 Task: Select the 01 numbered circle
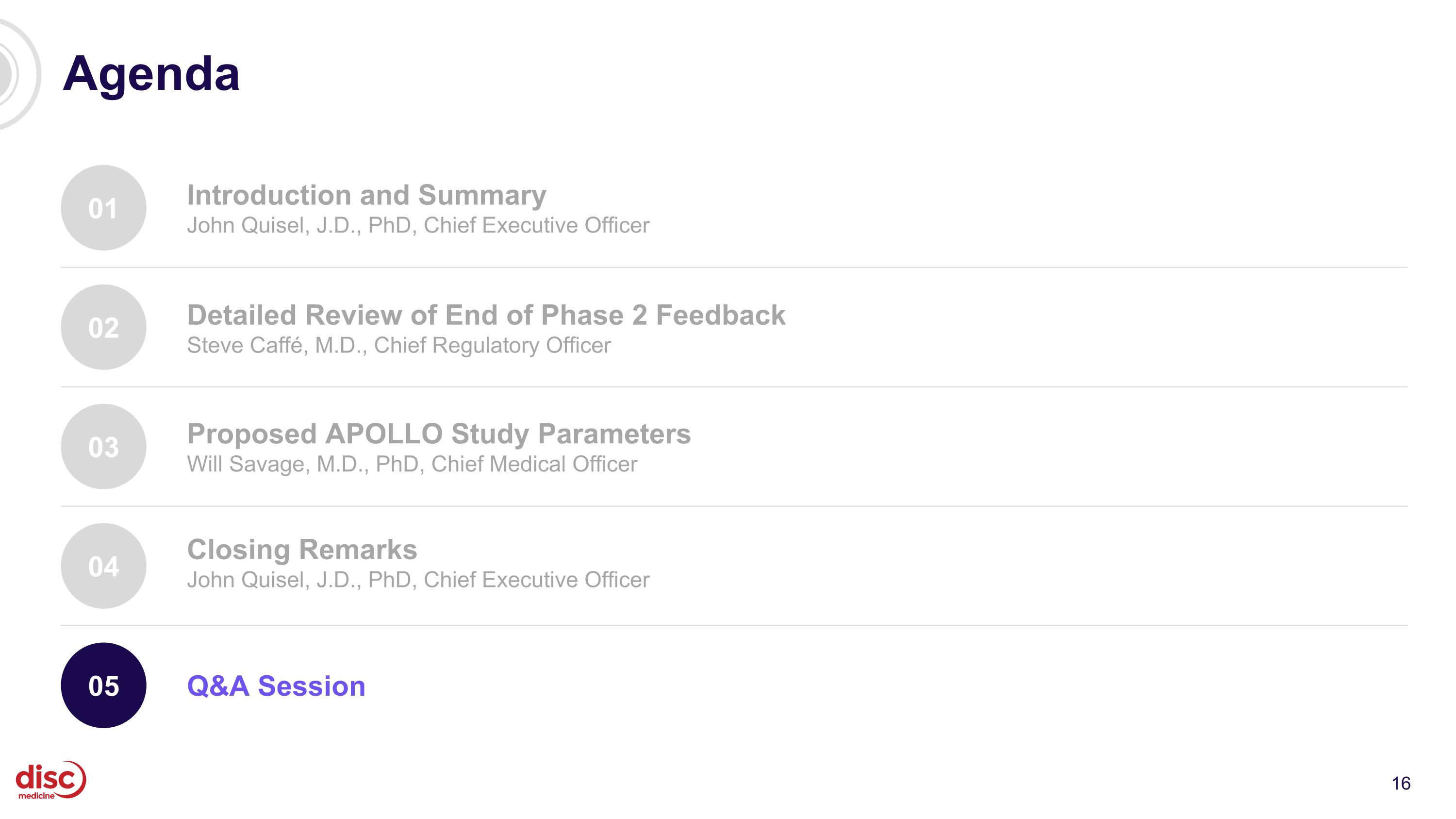coord(103,208)
